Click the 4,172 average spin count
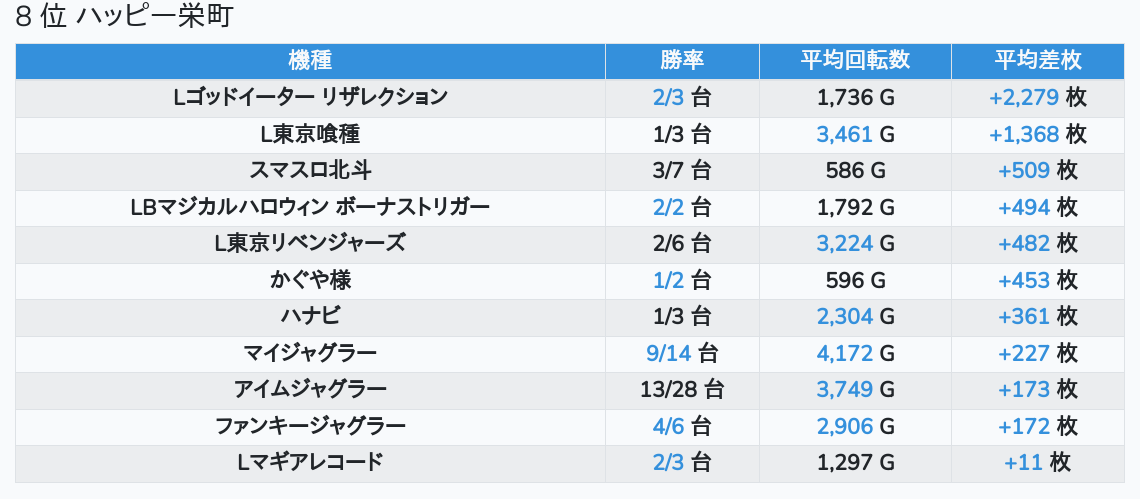1140x499 pixels. pyautogui.click(x=844, y=353)
